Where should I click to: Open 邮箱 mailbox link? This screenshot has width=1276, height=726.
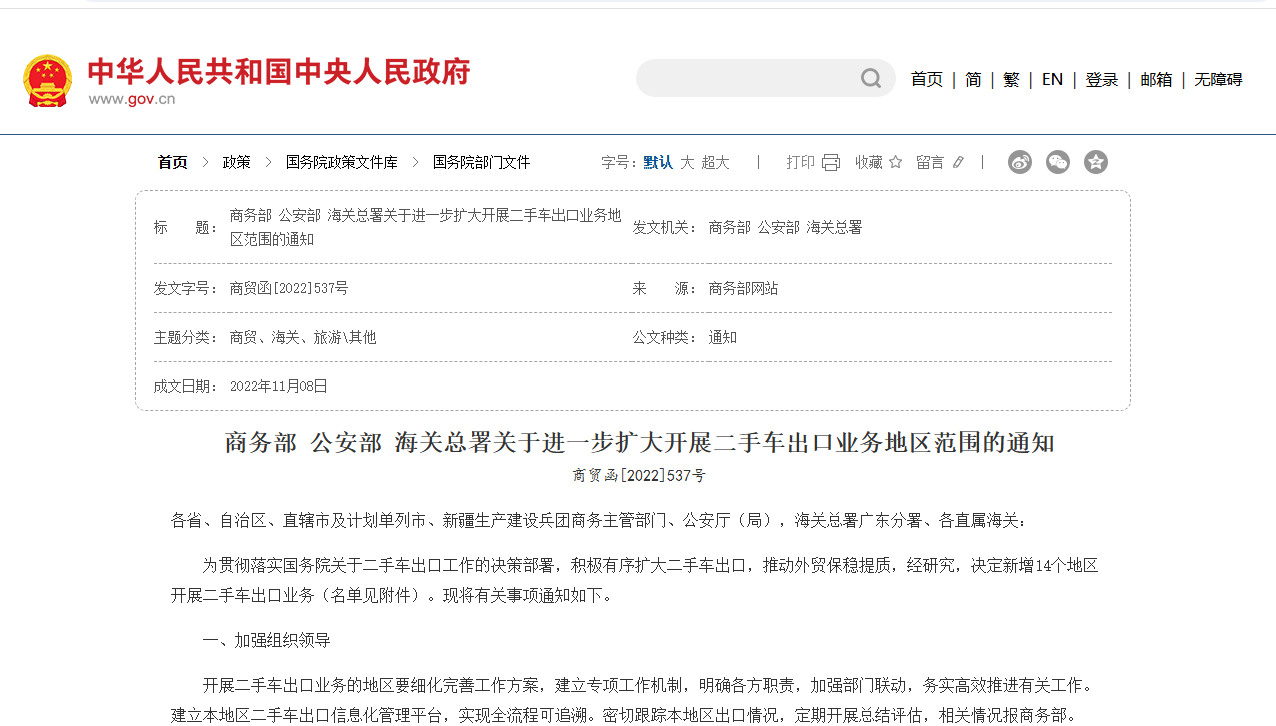click(x=1156, y=79)
